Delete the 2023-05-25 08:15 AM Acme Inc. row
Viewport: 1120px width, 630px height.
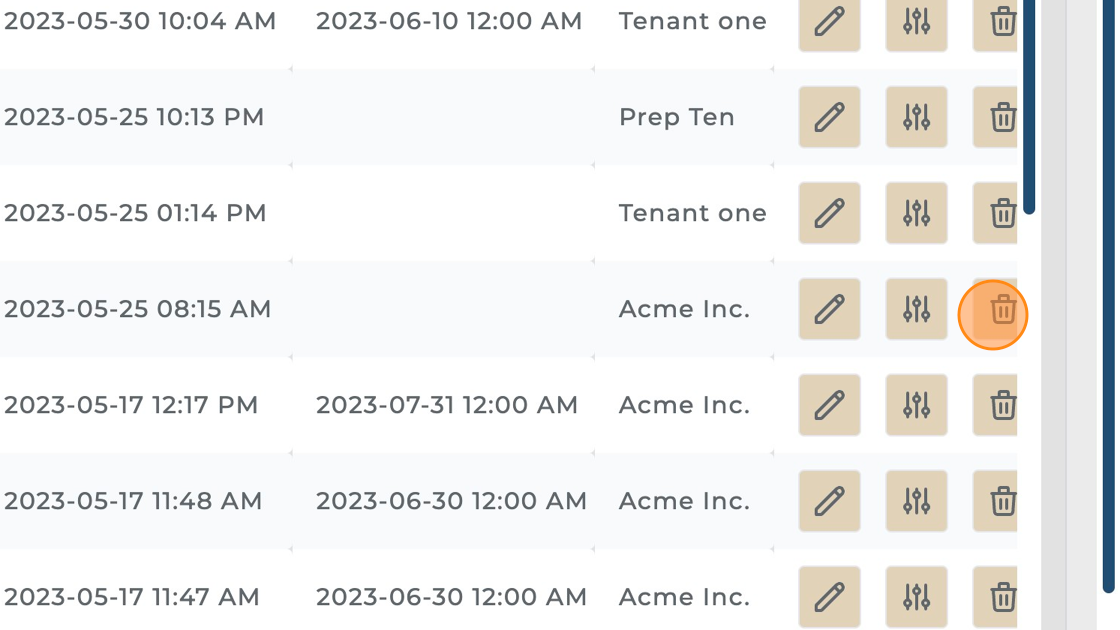pos(1000,310)
